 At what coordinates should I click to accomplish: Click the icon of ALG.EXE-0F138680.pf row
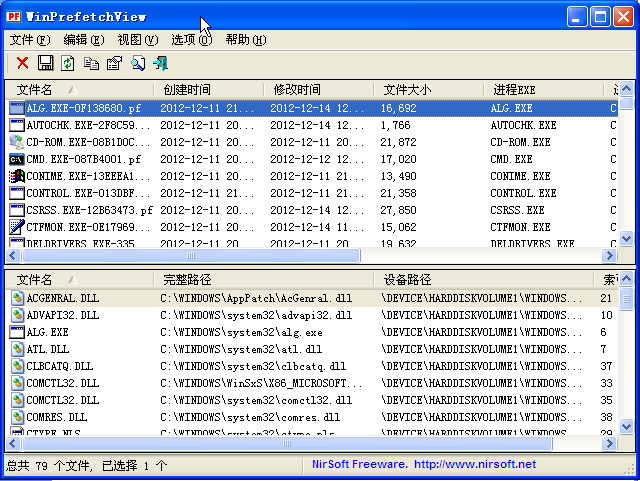17,108
